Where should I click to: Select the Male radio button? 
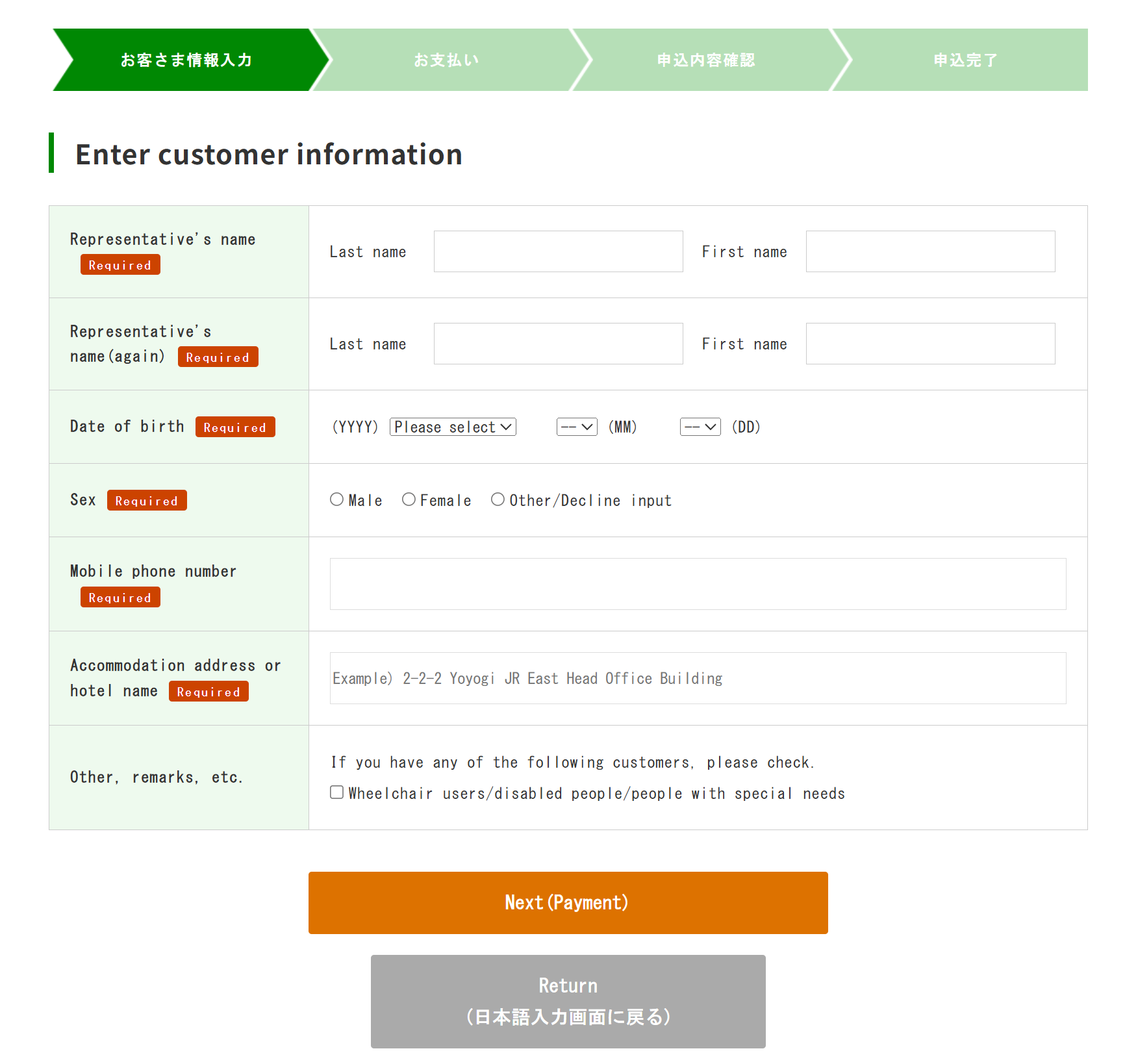click(336, 500)
